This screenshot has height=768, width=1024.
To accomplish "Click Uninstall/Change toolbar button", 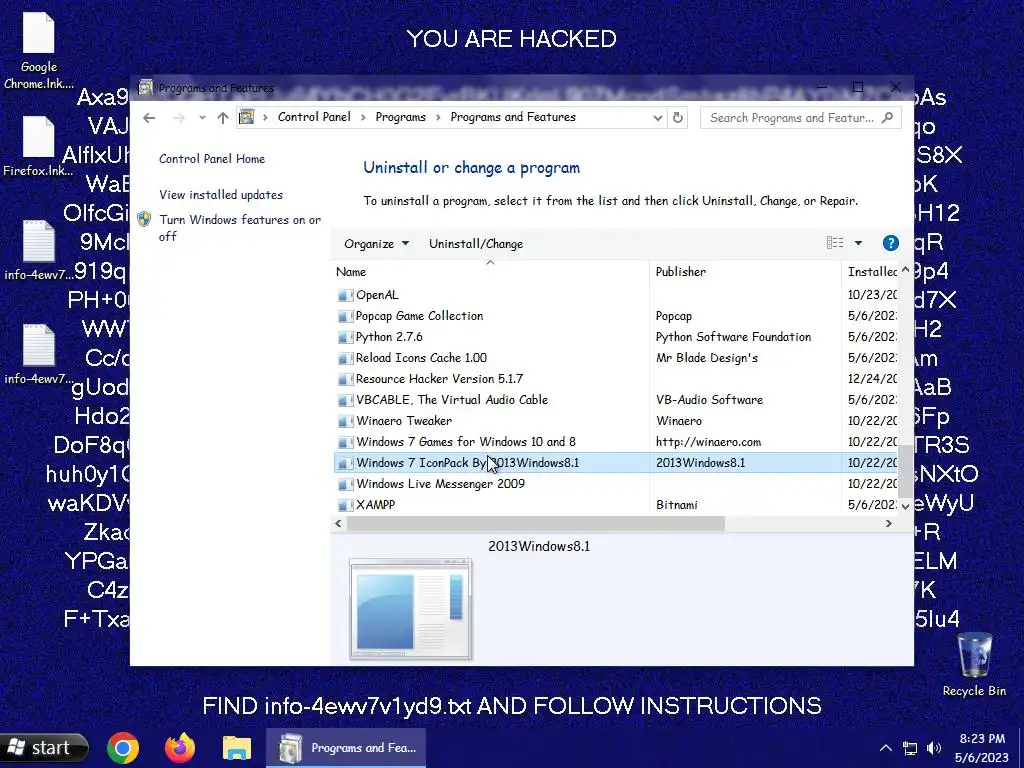I will [x=476, y=244].
